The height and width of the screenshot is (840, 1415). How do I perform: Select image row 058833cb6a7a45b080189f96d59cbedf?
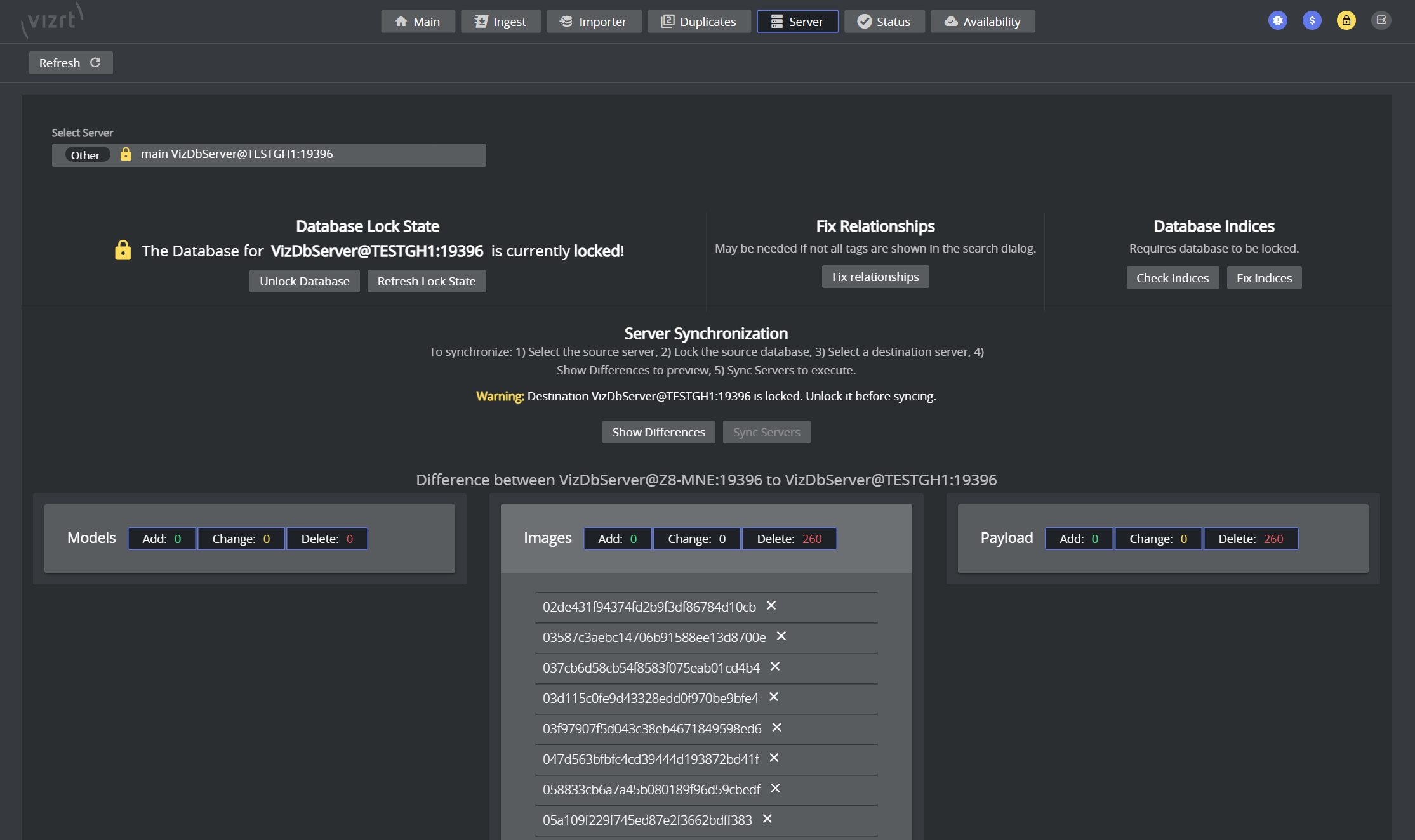(706, 790)
